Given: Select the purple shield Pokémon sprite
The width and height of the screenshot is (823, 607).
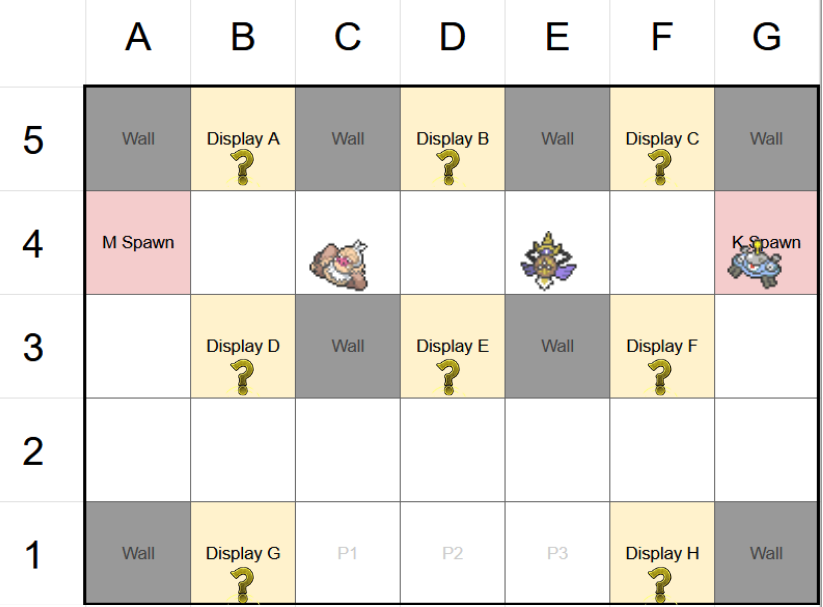Looking at the screenshot, I should (548, 261).
